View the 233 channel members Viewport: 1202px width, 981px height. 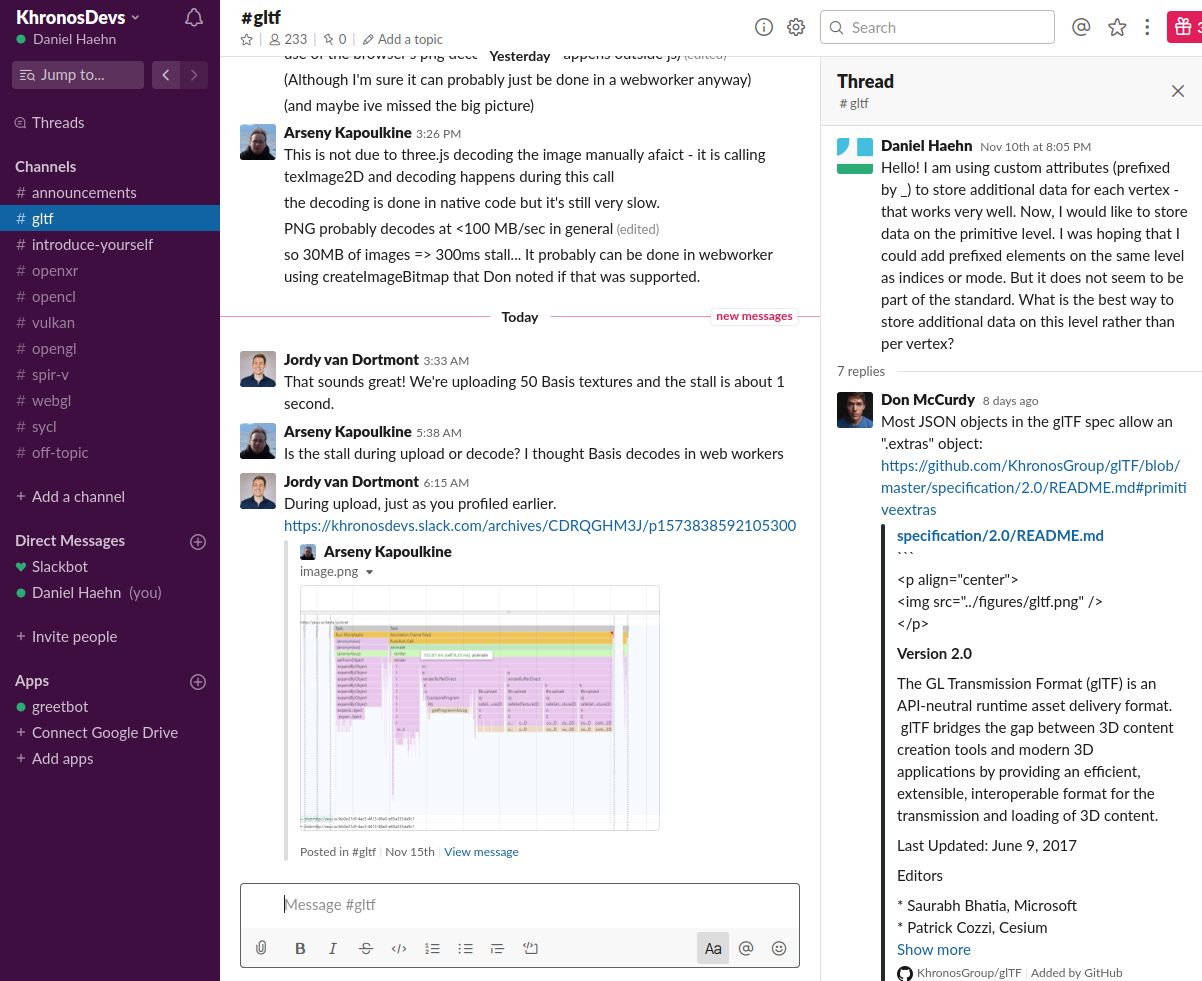click(288, 40)
